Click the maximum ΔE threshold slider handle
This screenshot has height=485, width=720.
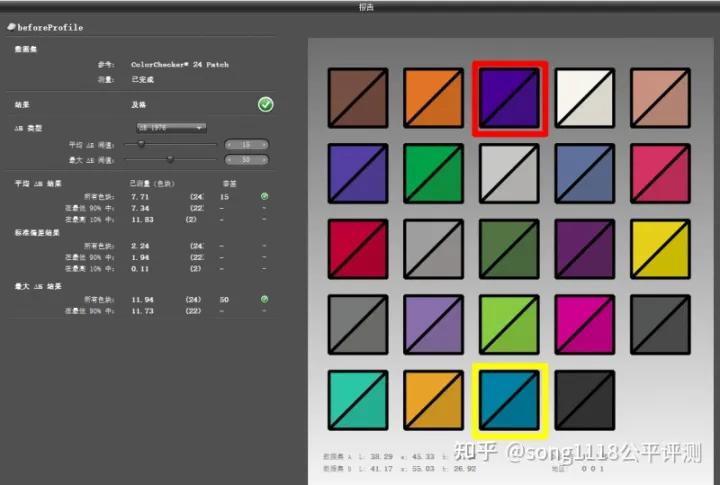tap(170, 158)
